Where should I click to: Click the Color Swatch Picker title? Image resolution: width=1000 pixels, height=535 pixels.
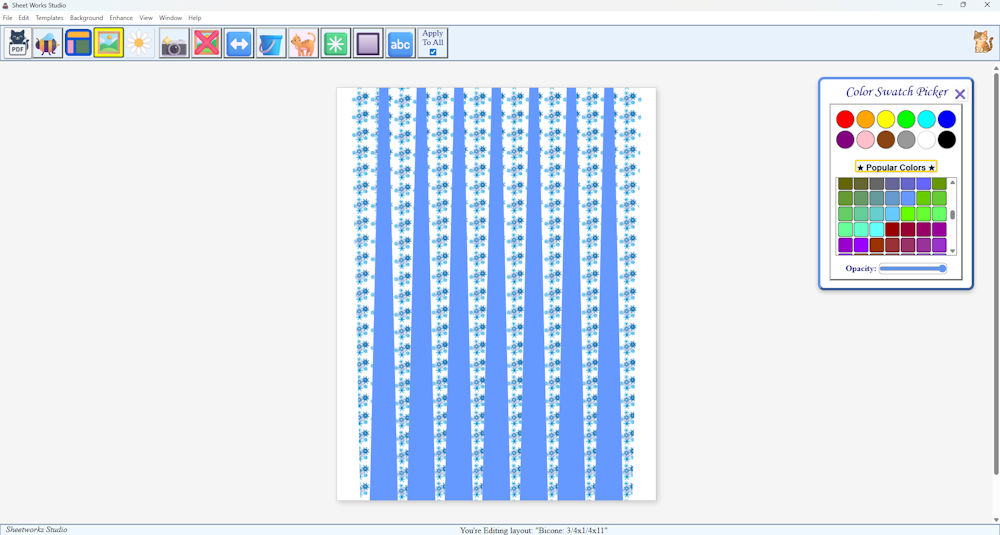[897, 92]
